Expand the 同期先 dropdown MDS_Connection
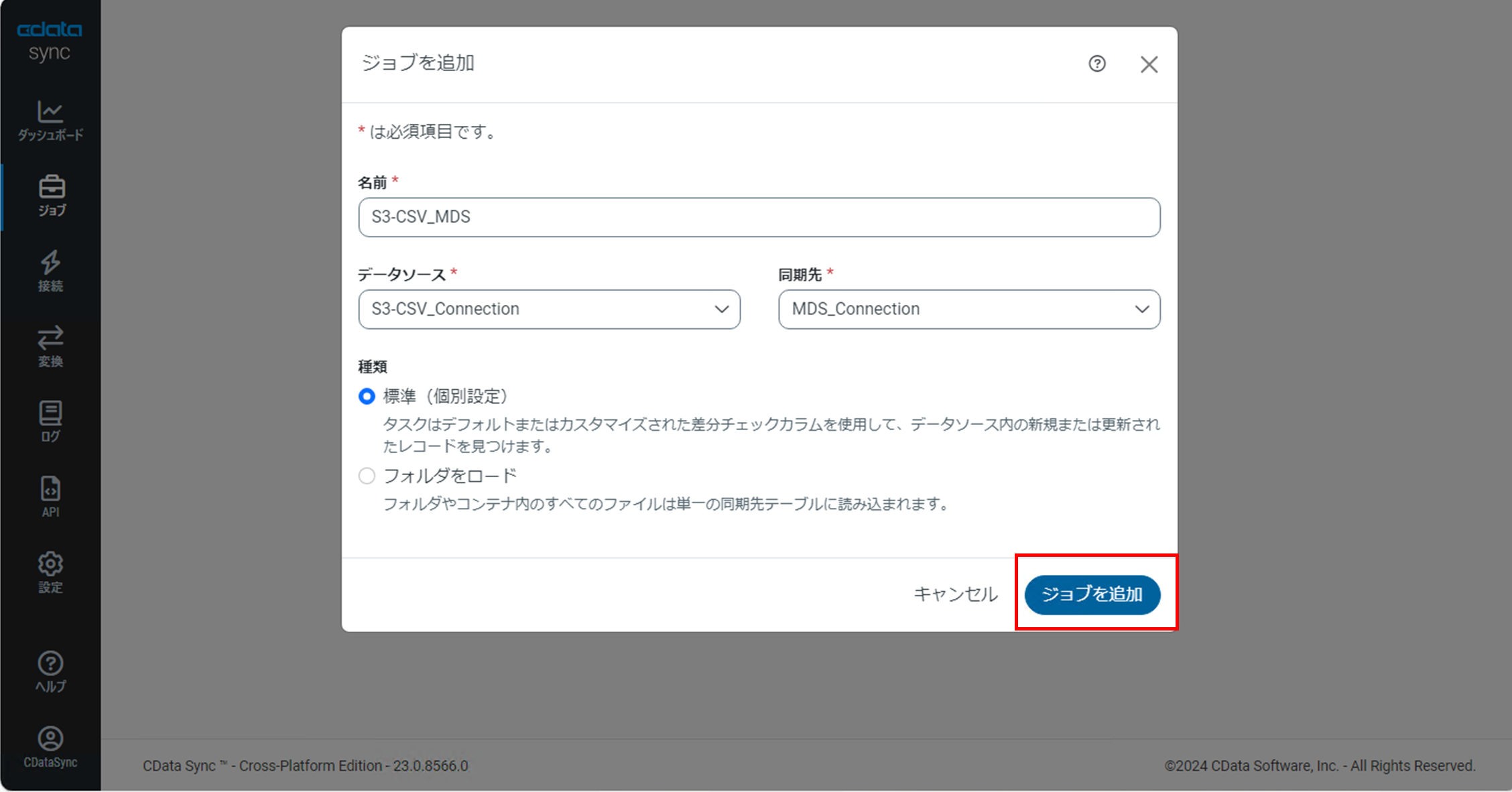Viewport: 1512px width, 792px height. (x=969, y=309)
